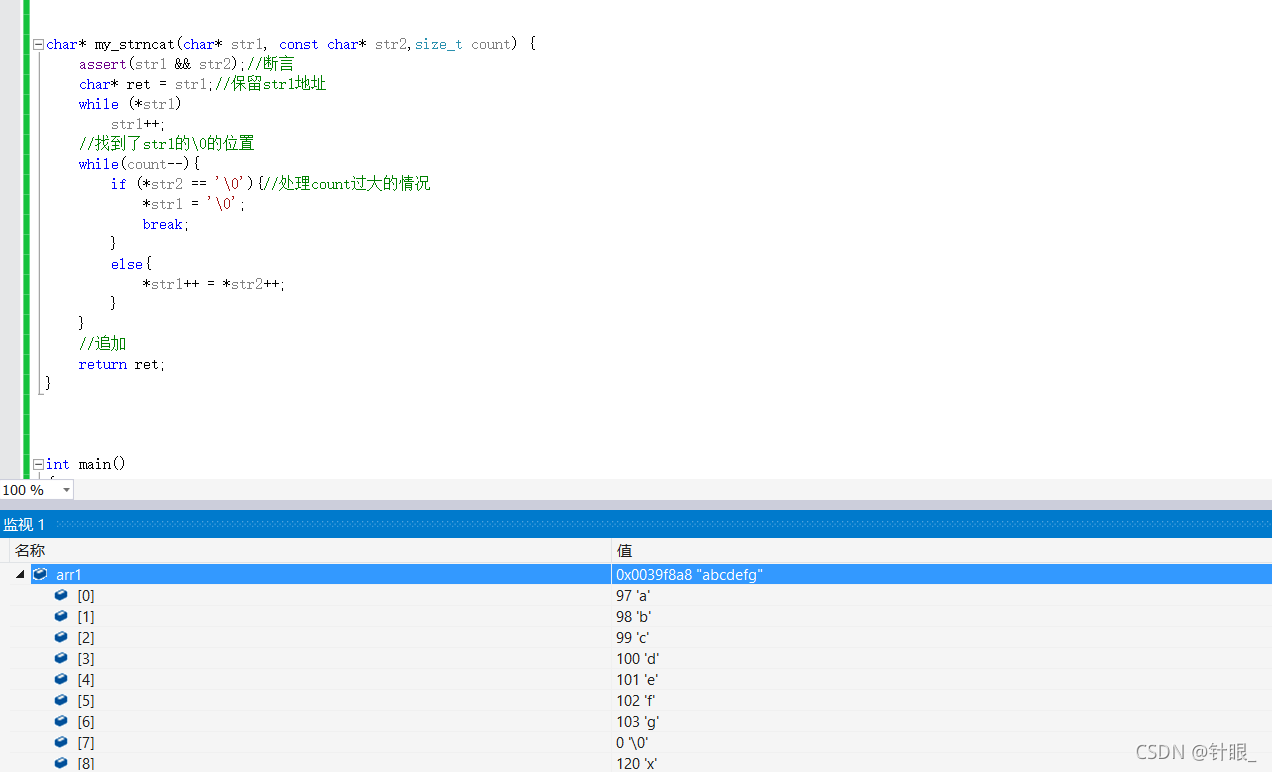Click the value 98 'b'
Viewport: 1272px width, 772px height.
[x=634, y=616]
